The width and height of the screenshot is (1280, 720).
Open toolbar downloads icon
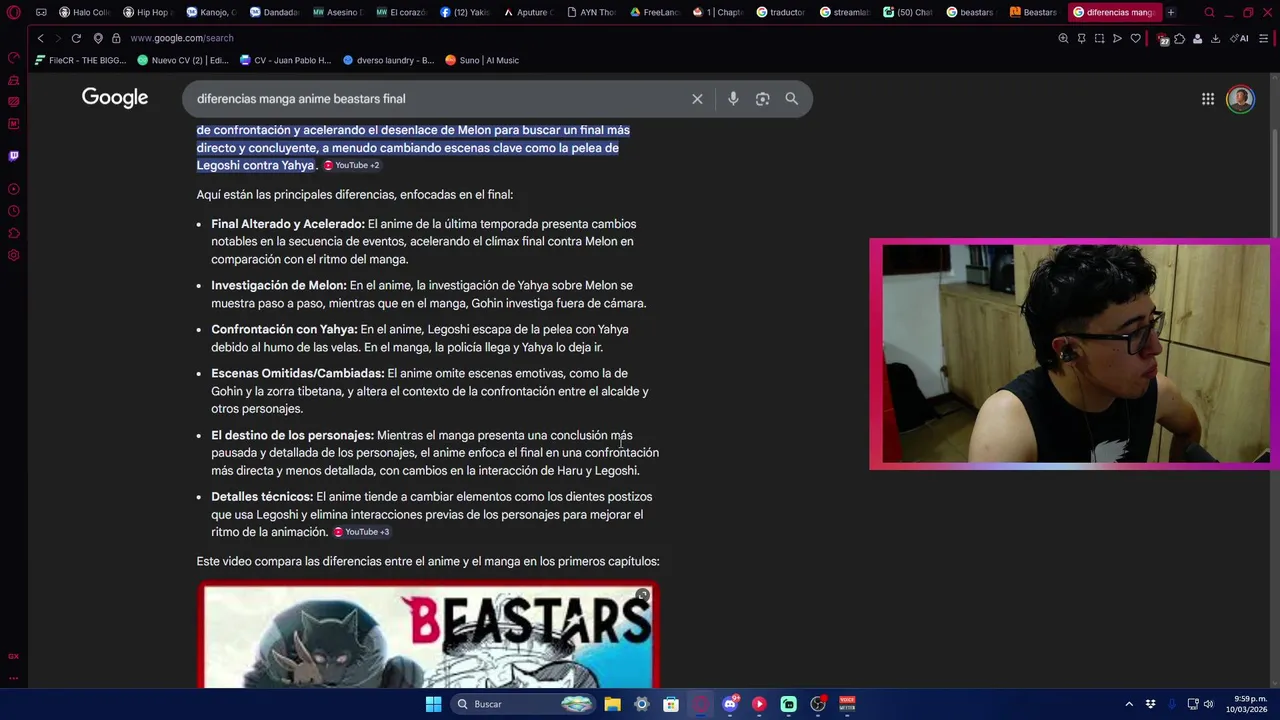click(1215, 38)
